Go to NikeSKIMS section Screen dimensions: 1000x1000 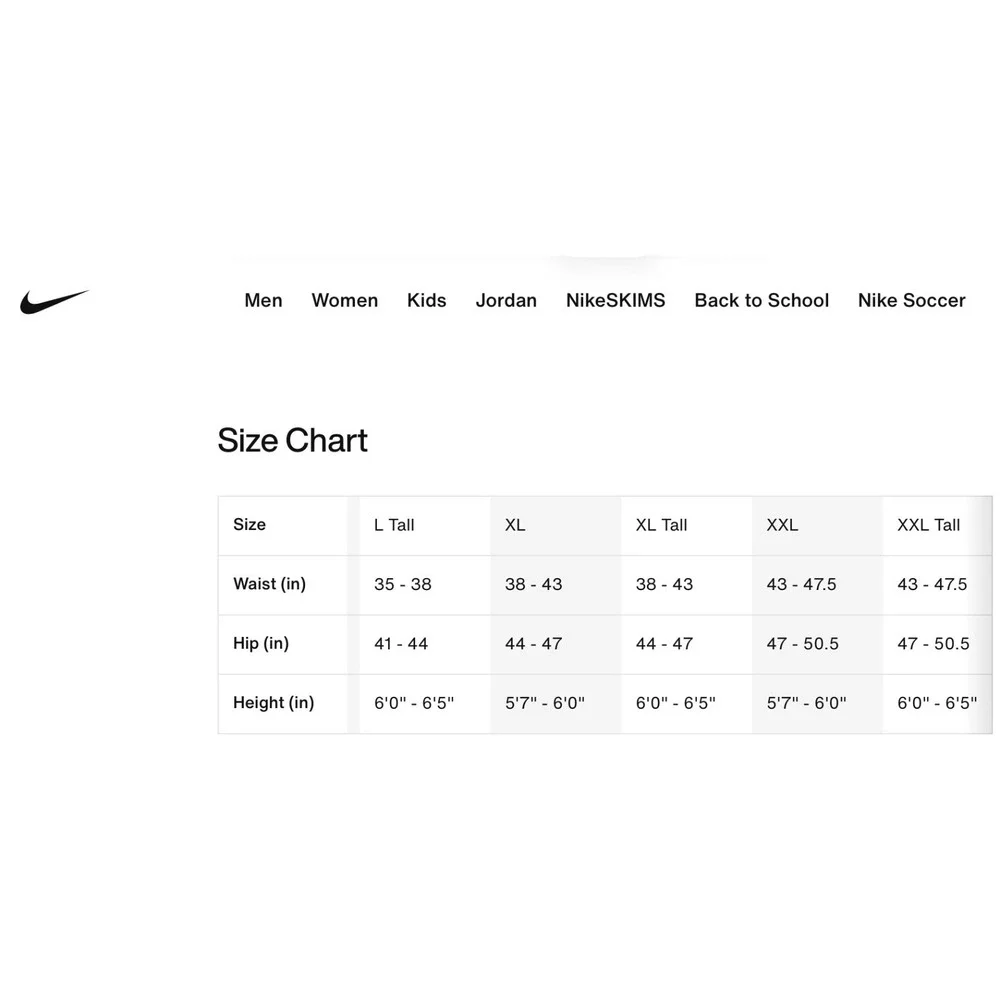coord(615,300)
